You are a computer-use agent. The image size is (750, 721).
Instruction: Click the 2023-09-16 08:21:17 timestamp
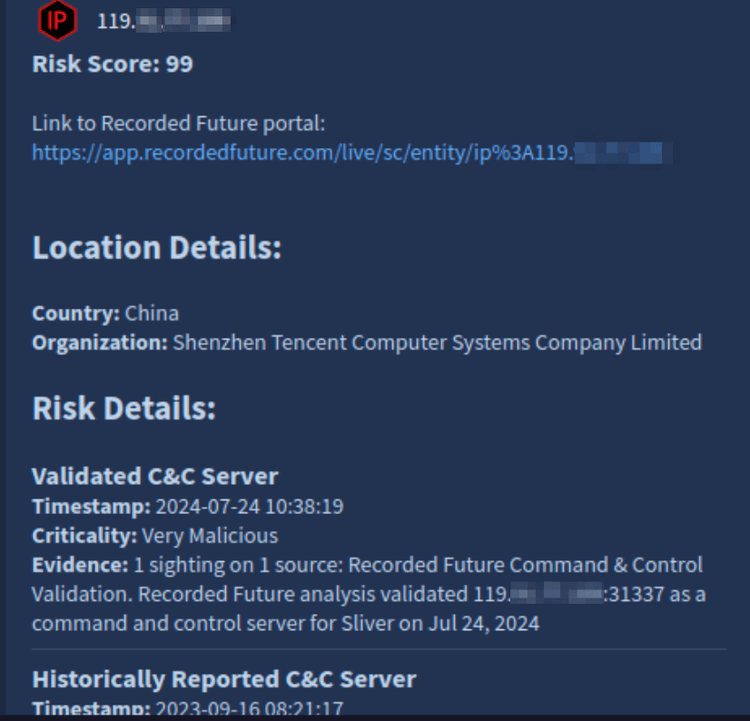tap(249, 709)
